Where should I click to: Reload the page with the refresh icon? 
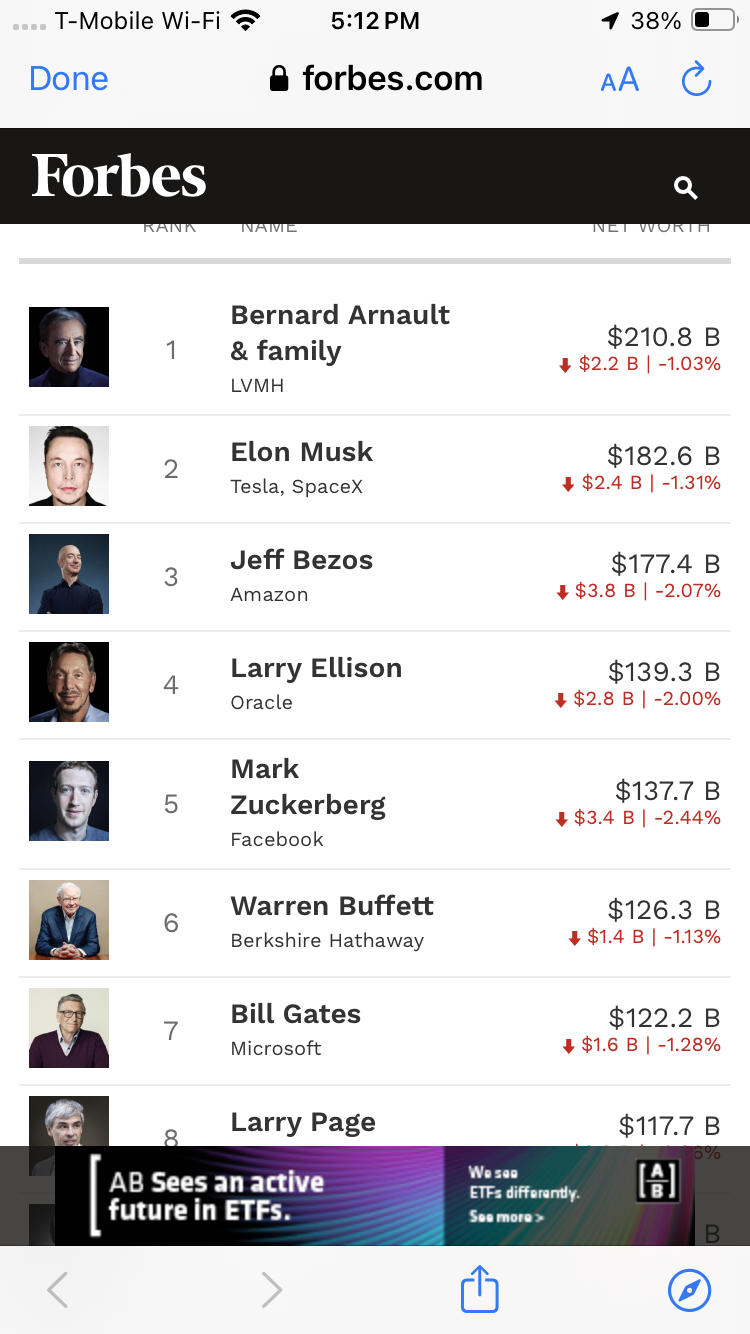point(696,80)
